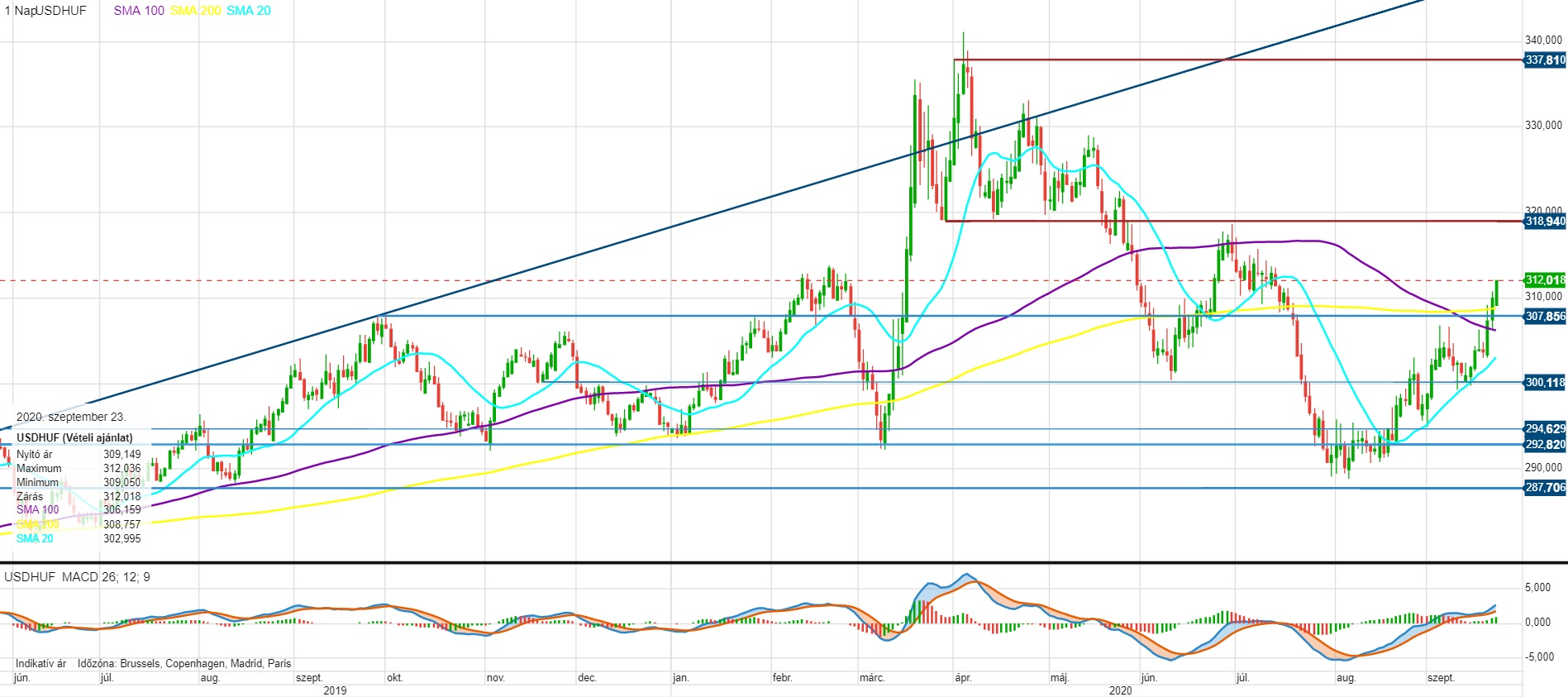The width and height of the screenshot is (1568, 697).
Task: Click the SMA 200 legend label at top
Action: [x=195, y=11]
